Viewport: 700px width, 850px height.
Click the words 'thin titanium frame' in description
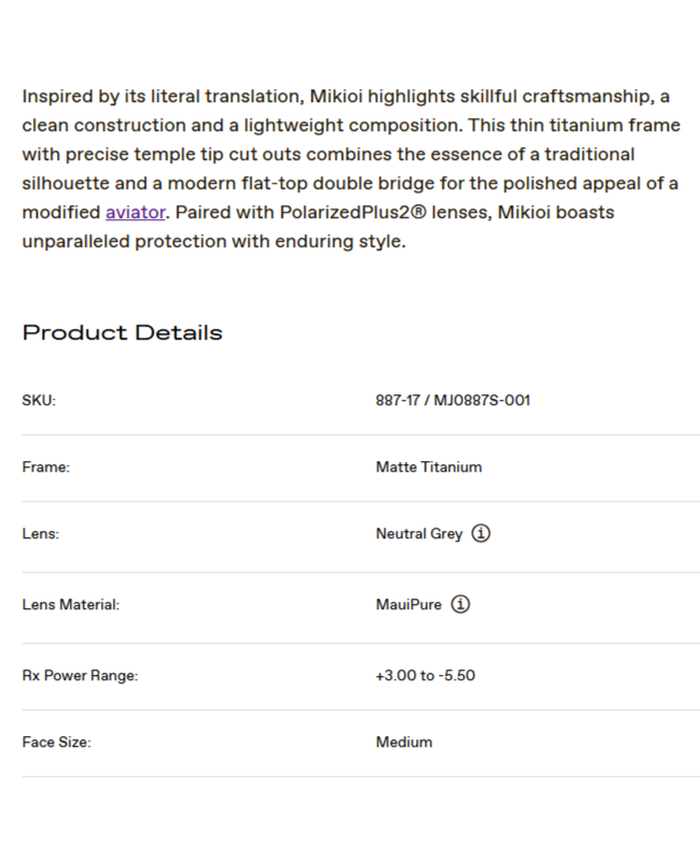601,126
